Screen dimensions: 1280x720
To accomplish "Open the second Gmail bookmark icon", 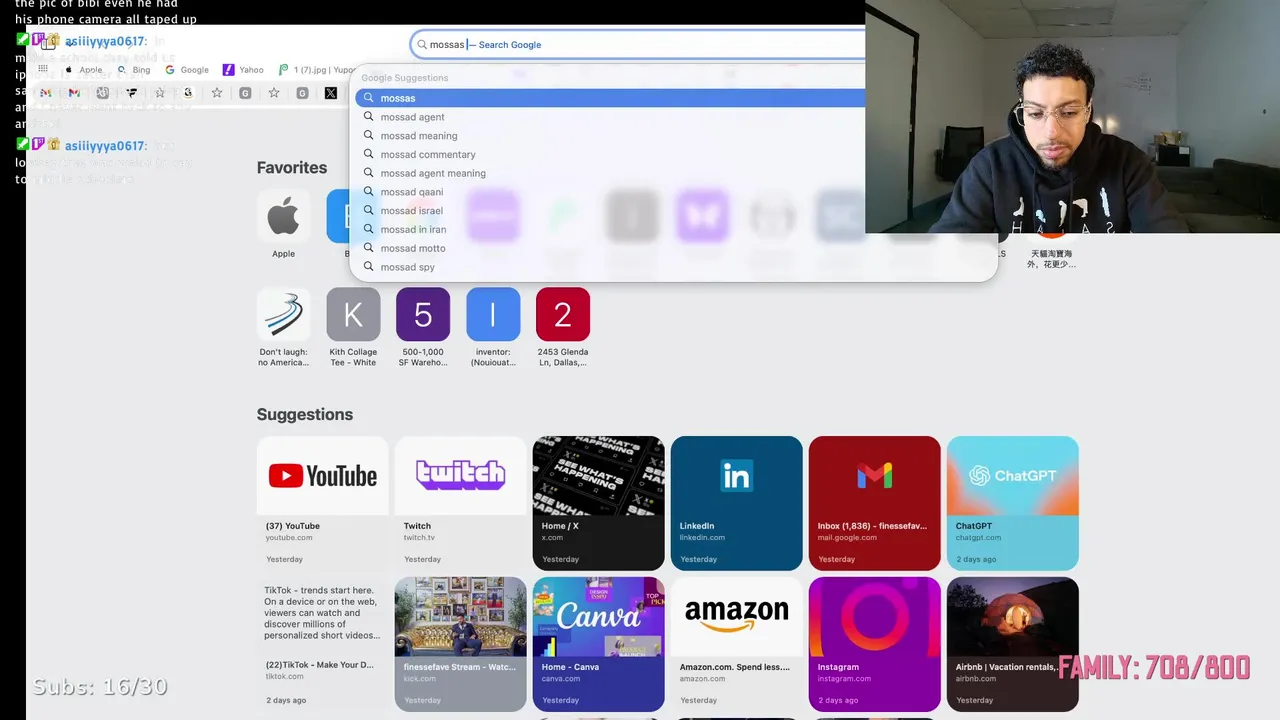I will (74, 93).
